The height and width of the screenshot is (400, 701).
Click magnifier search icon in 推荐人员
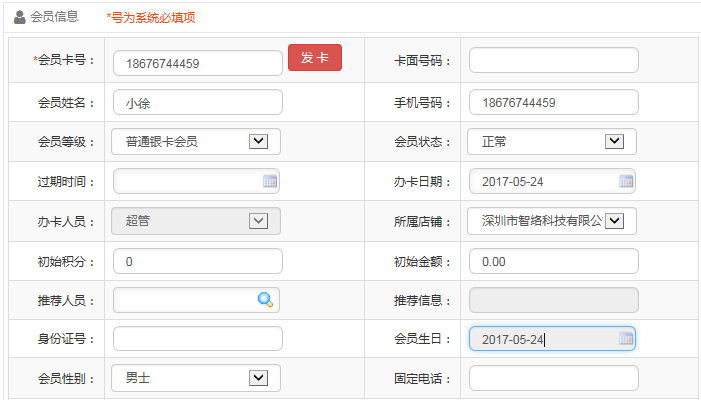point(265,299)
